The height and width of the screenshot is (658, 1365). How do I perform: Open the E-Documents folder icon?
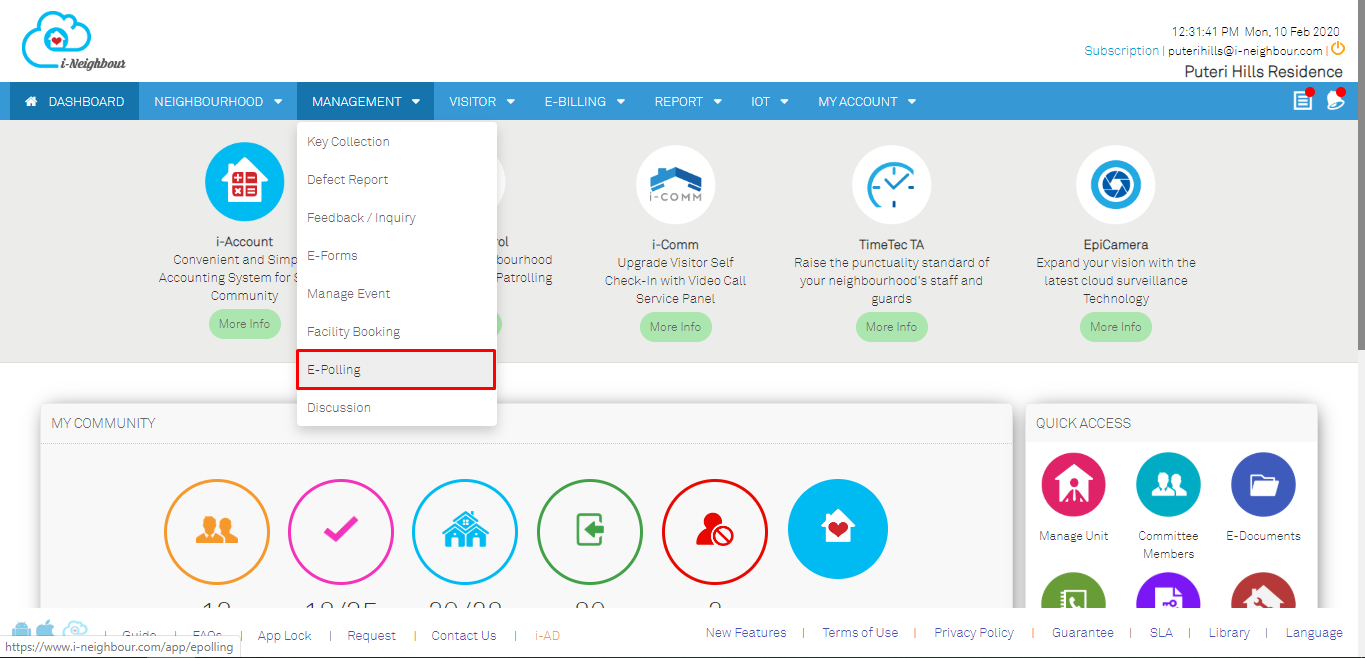tap(1263, 484)
